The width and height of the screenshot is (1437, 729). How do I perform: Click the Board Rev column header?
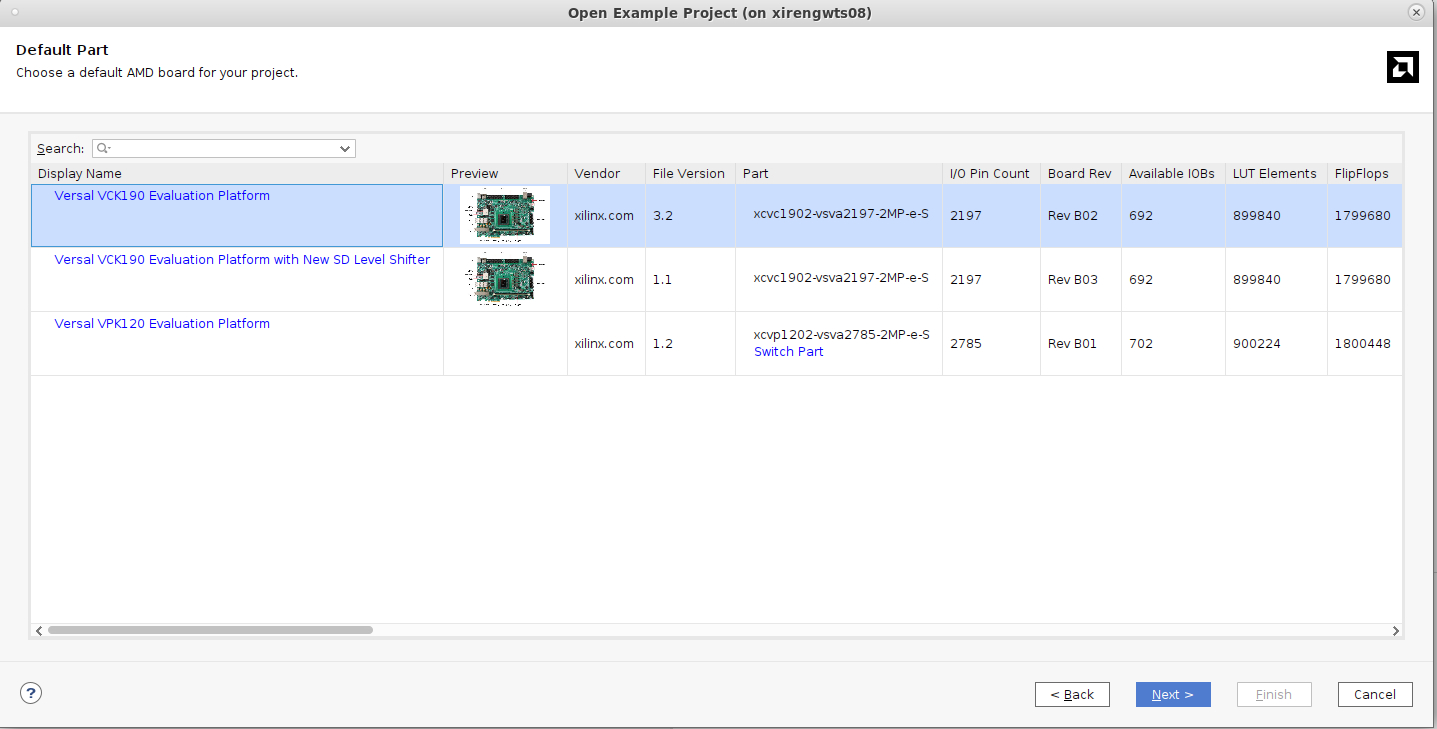tap(1079, 173)
